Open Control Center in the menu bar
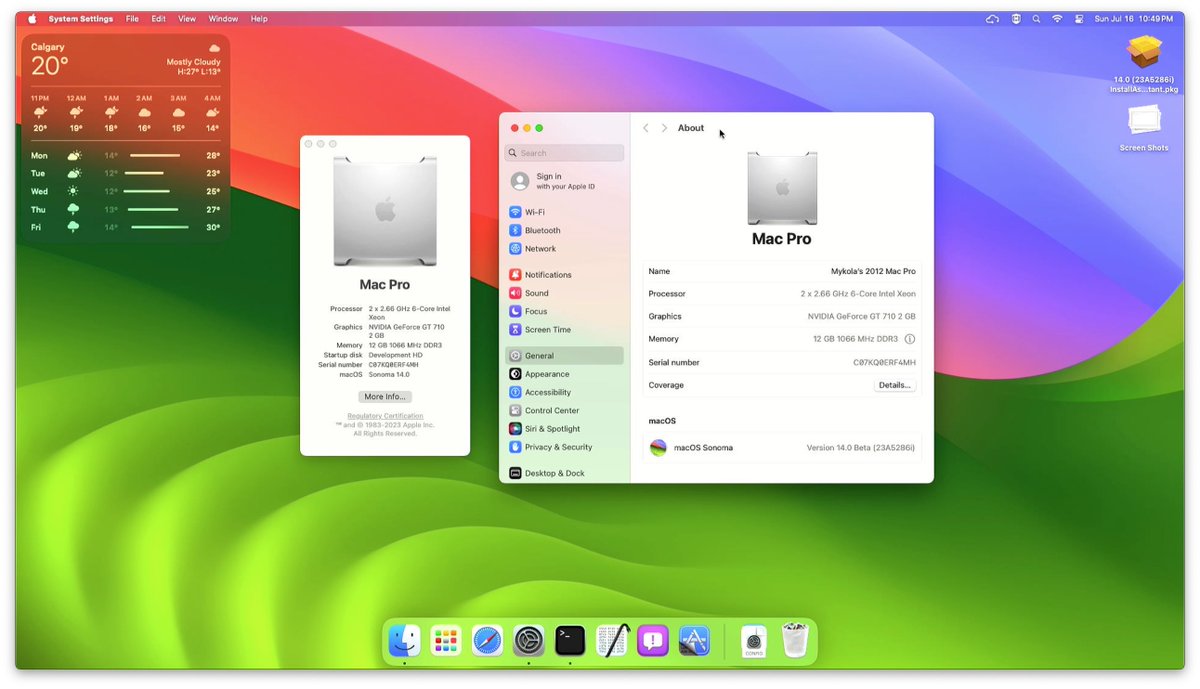Image resolution: width=1200 pixels, height=689 pixels. [1080, 19]
